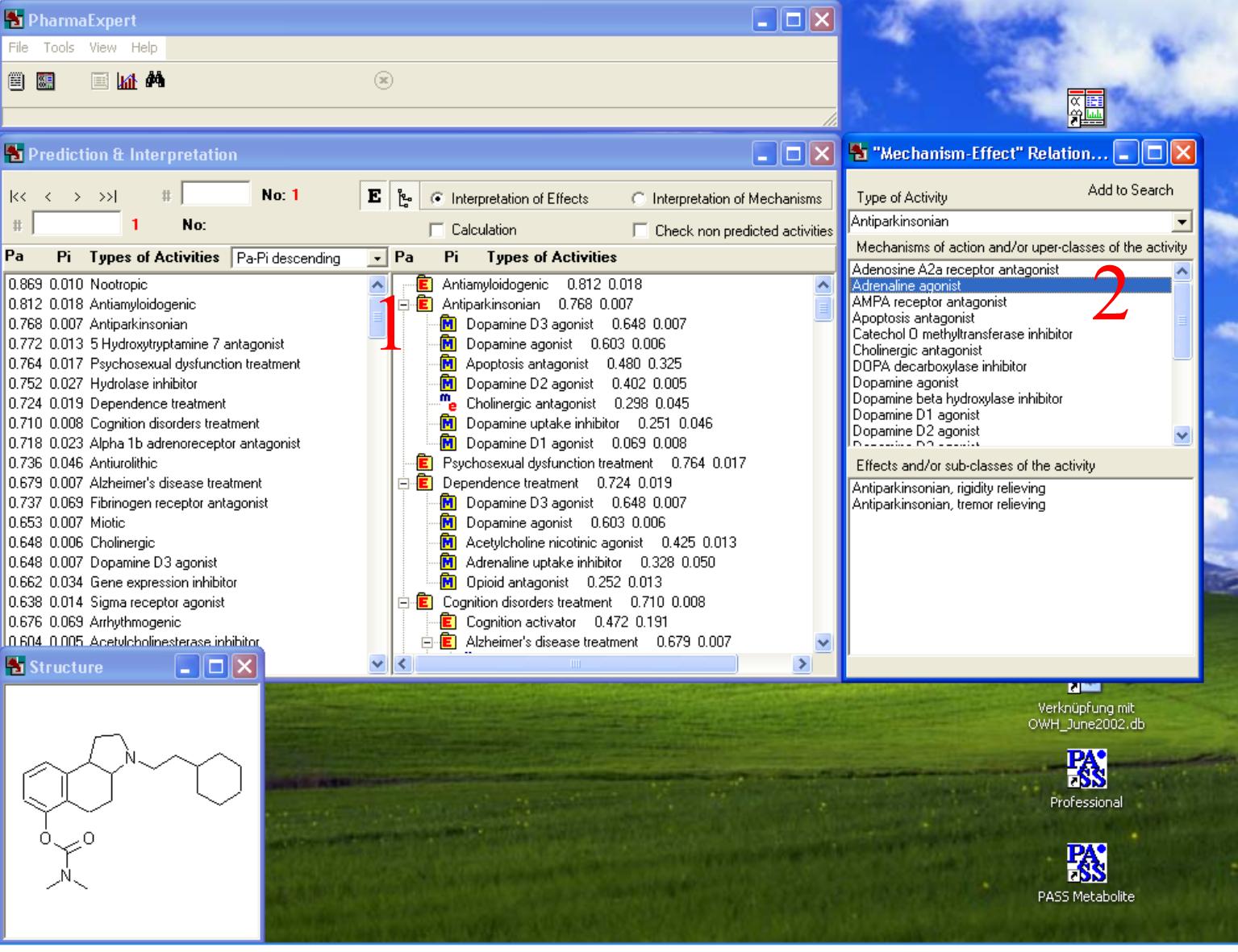
Task: Collapse the Antiparkinsonian tree node
Action: [404, 305]
